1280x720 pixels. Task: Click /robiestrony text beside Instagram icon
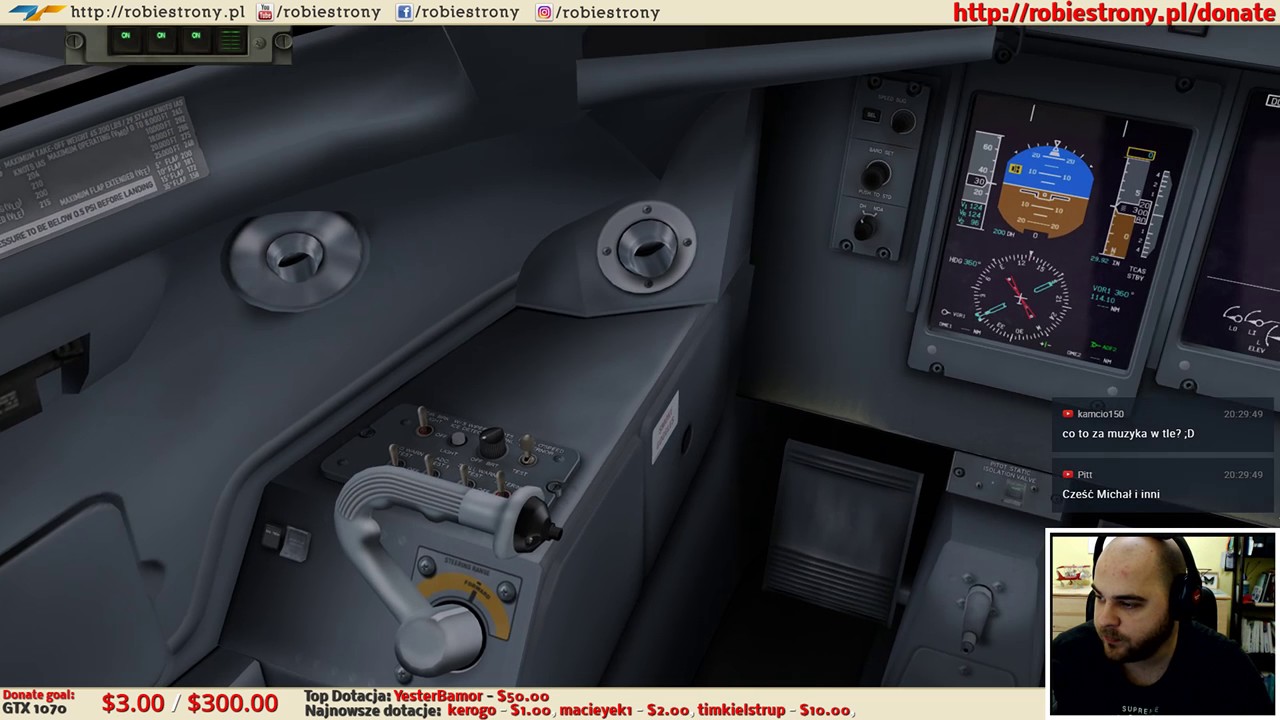607,12
